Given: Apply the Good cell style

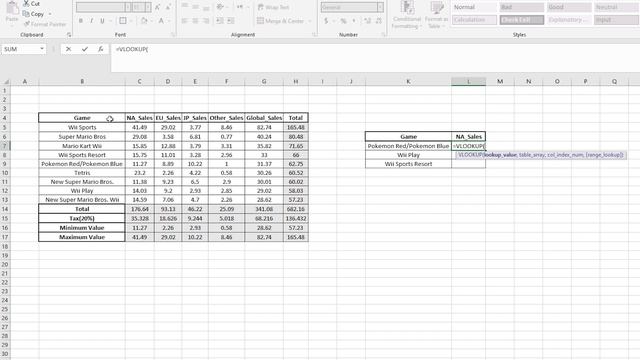Looking at the screenshot, I should [x=569, y=7].
